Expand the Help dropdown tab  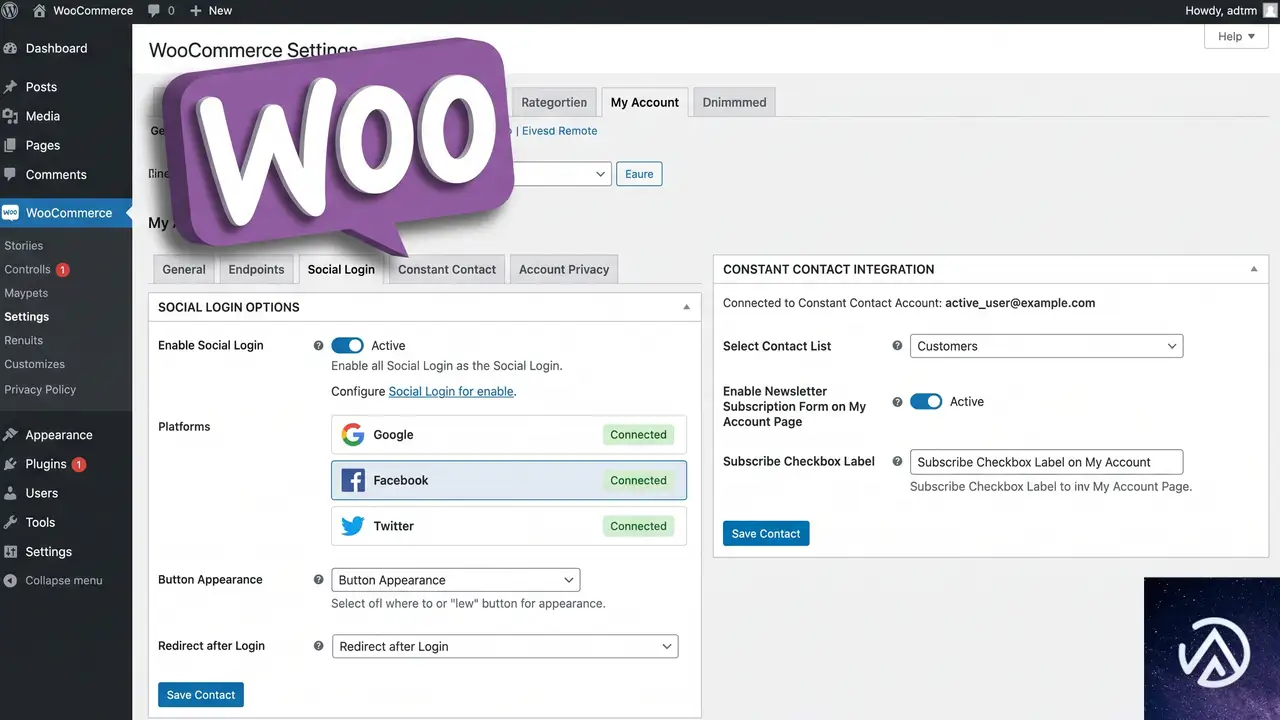[x=1236, y=37]
